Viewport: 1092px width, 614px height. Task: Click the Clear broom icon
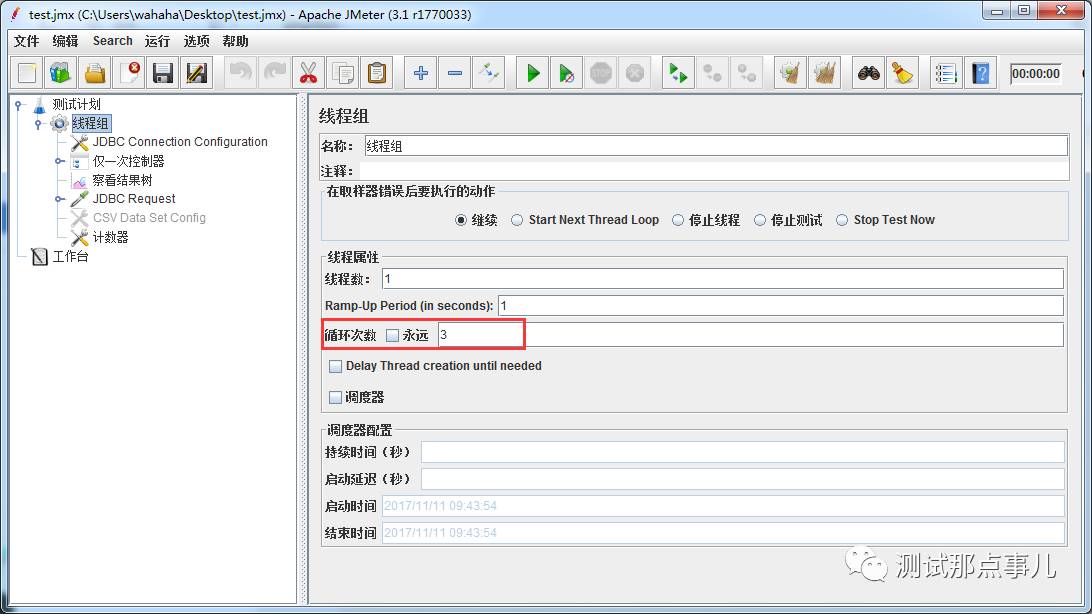[790, 73]
